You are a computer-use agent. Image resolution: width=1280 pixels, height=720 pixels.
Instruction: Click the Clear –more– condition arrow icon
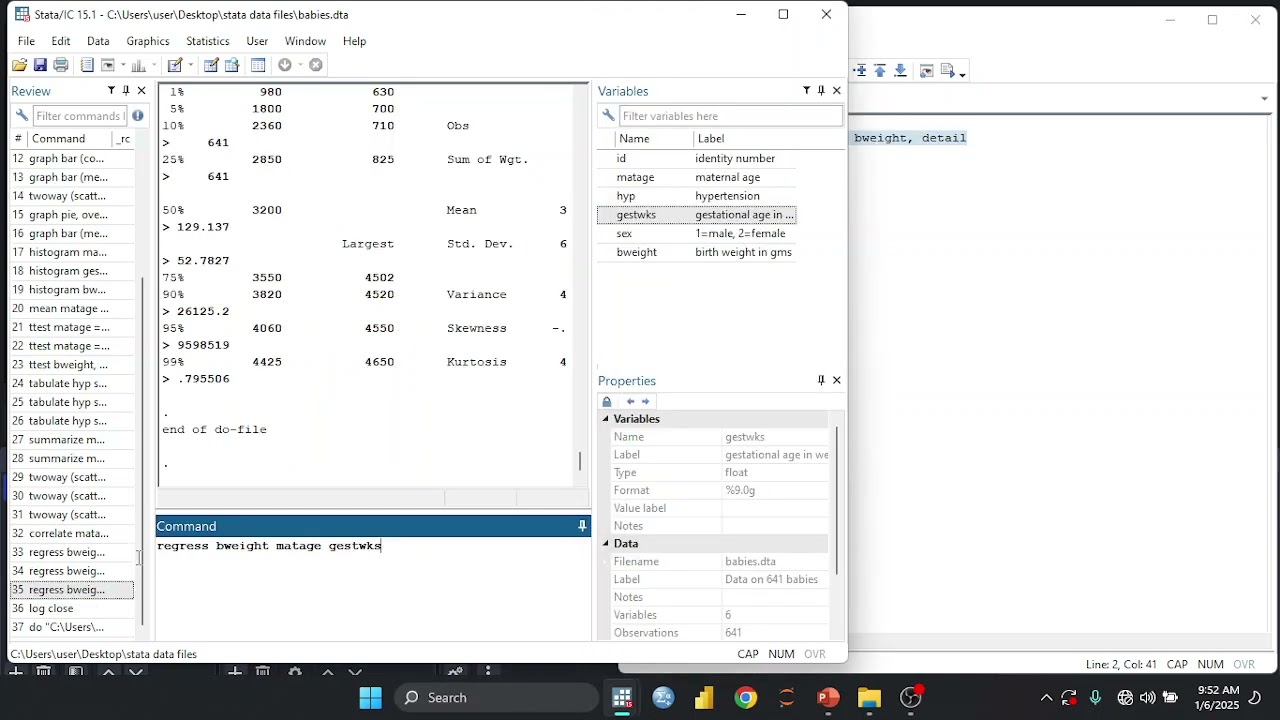click(285, 65)
